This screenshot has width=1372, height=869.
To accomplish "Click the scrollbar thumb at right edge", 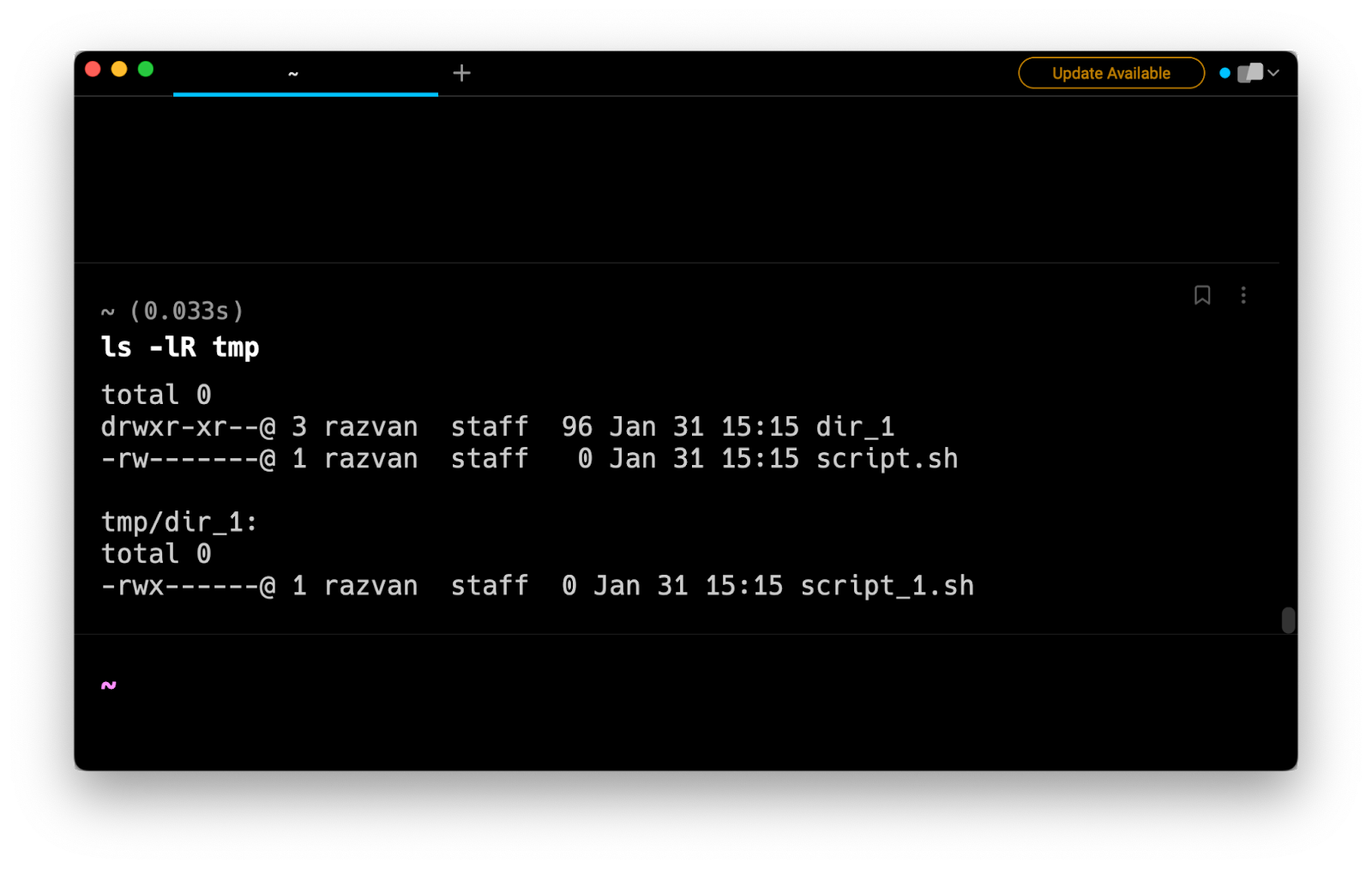I will coord(1288,619).
